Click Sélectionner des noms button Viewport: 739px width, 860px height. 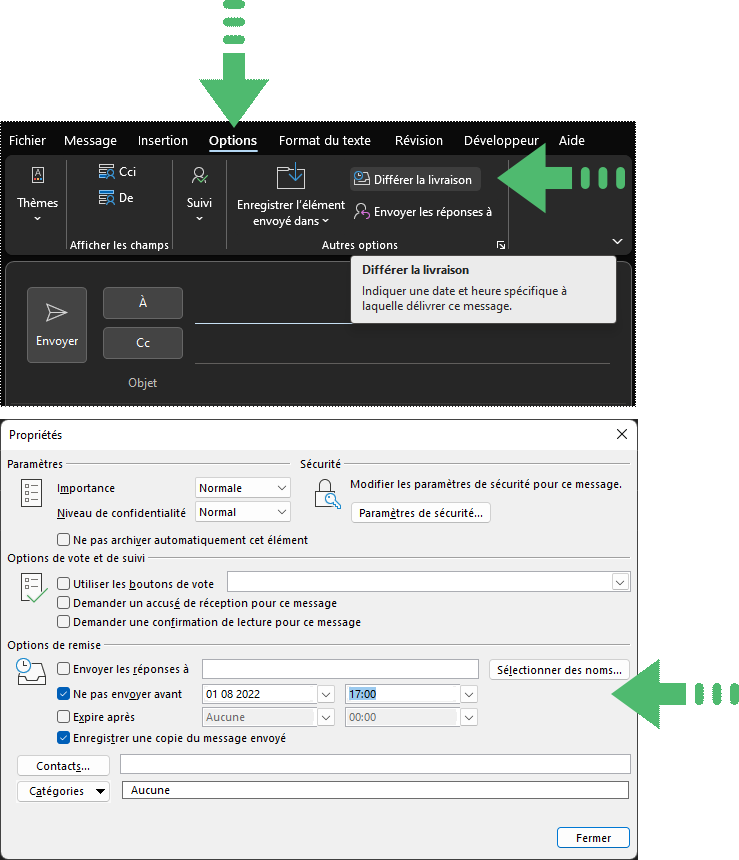tap(559, 670)
